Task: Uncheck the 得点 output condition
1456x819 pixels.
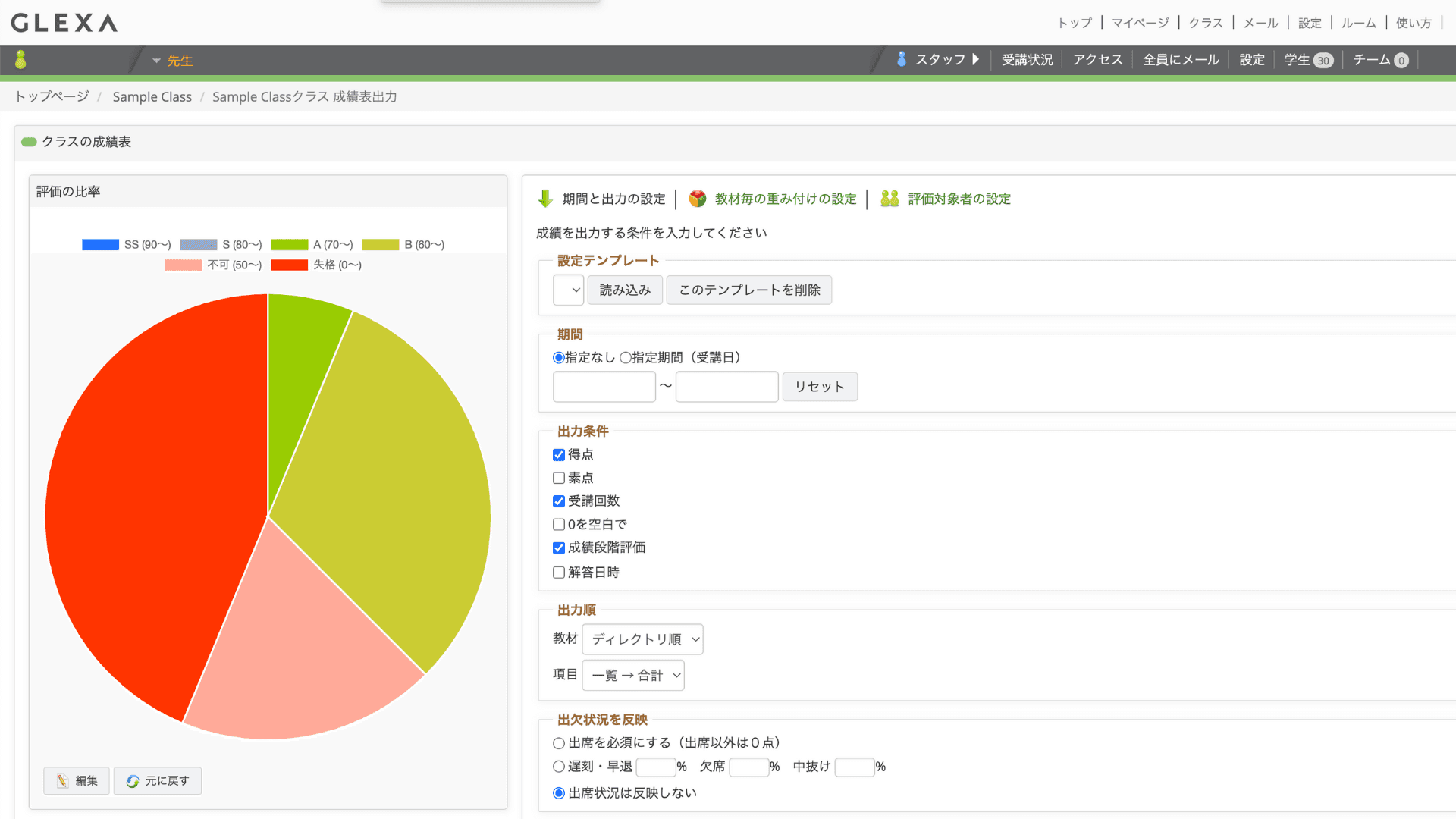Action: click(x=559, y=454)
